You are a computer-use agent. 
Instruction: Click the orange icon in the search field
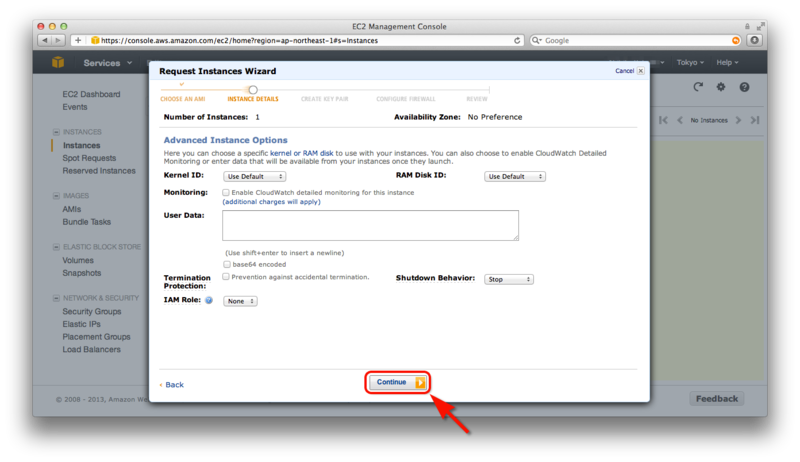pyautogui.click(x=736, y=40)
